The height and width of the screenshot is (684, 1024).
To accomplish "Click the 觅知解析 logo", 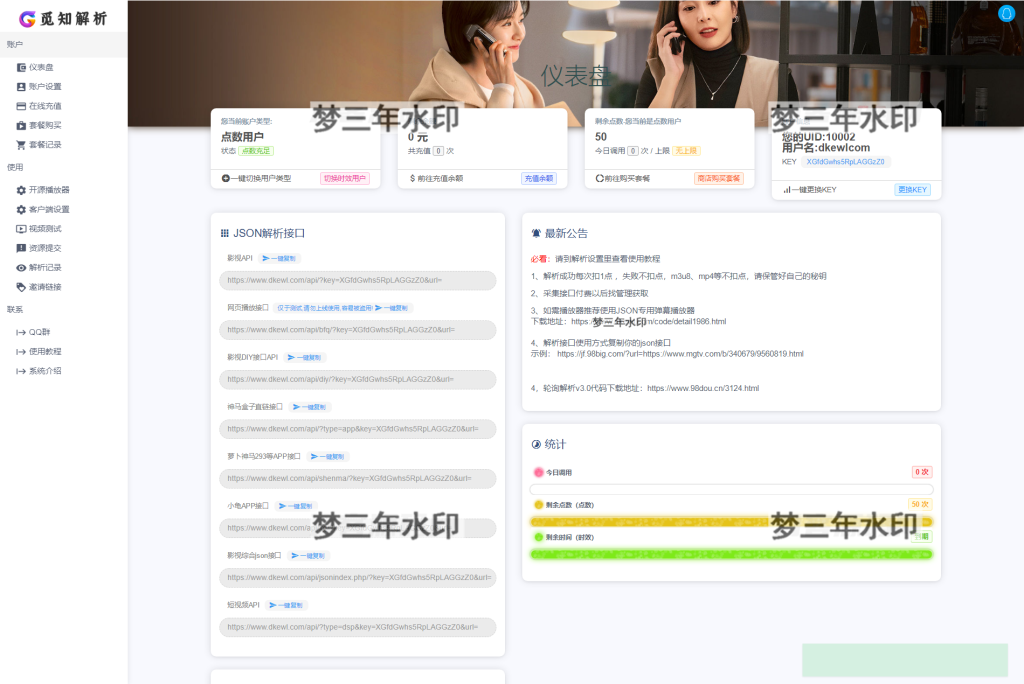I will click(63, 18).
